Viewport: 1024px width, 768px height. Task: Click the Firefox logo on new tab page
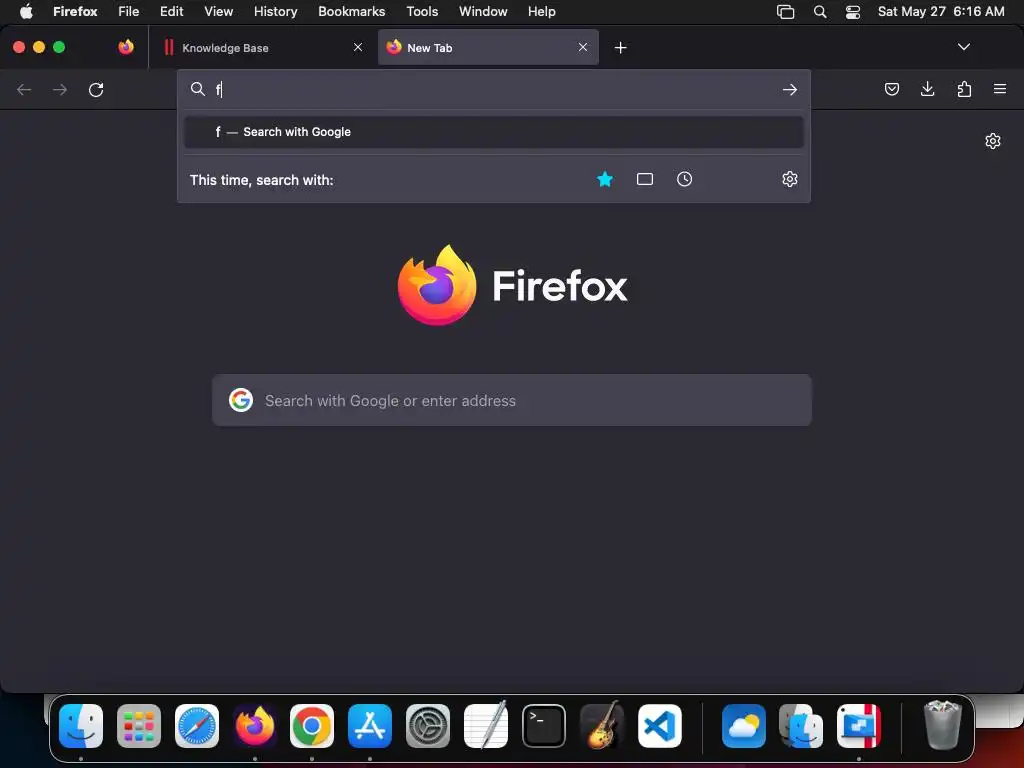437,285
